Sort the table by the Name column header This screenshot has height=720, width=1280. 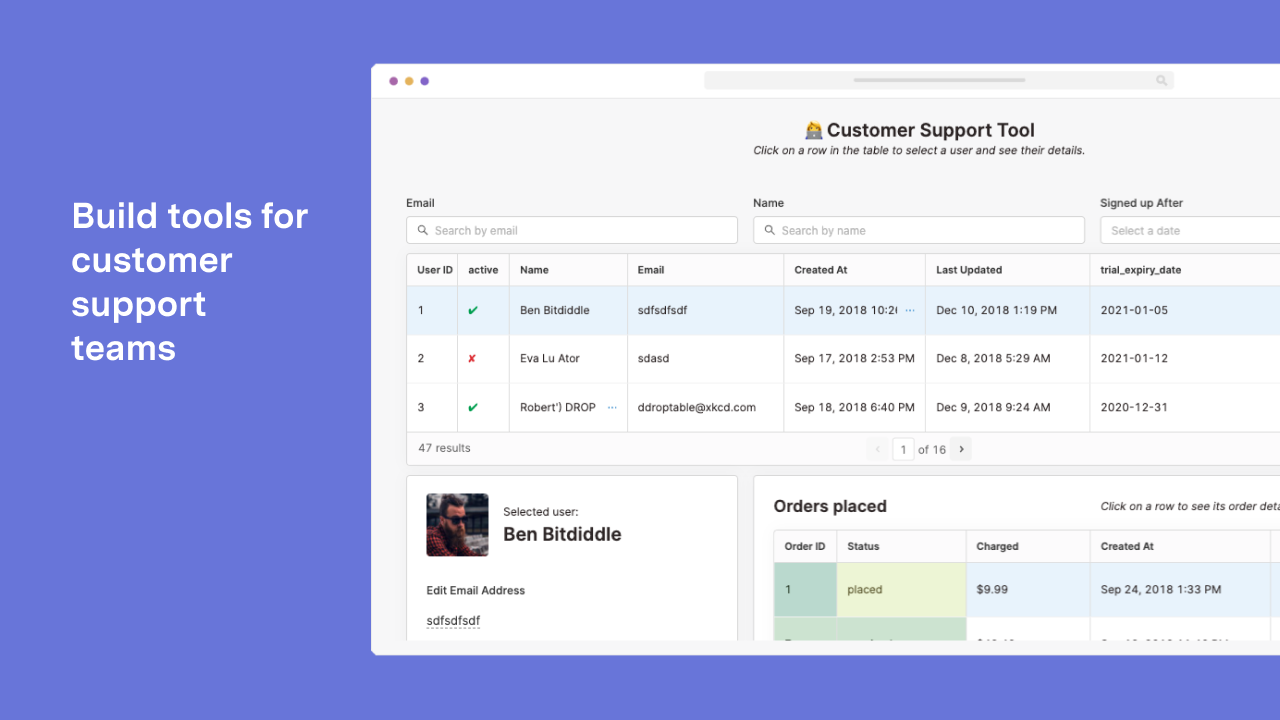click(x=534, y=270)
